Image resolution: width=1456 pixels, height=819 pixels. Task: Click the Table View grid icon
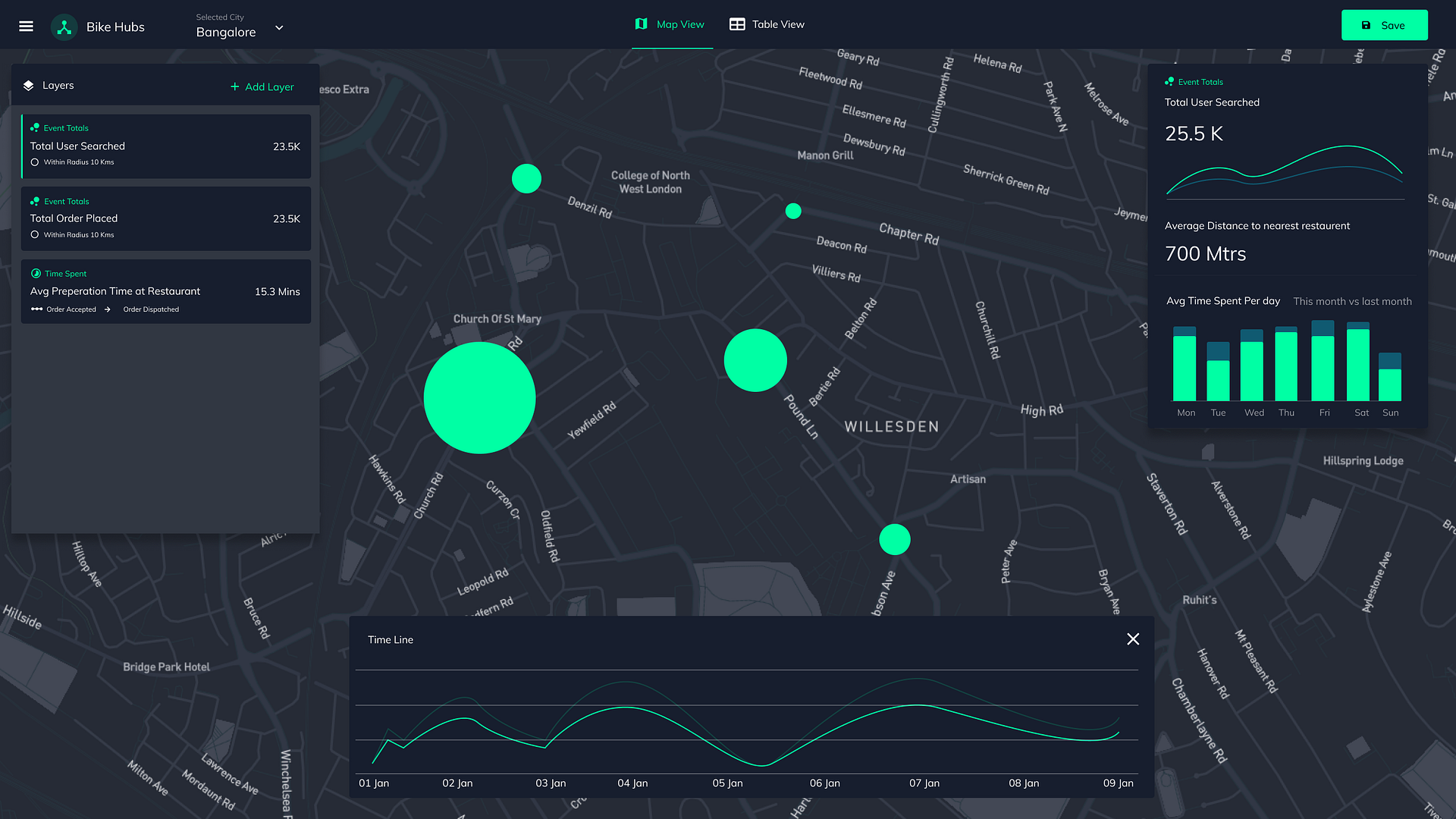click(x=736, y=24)
